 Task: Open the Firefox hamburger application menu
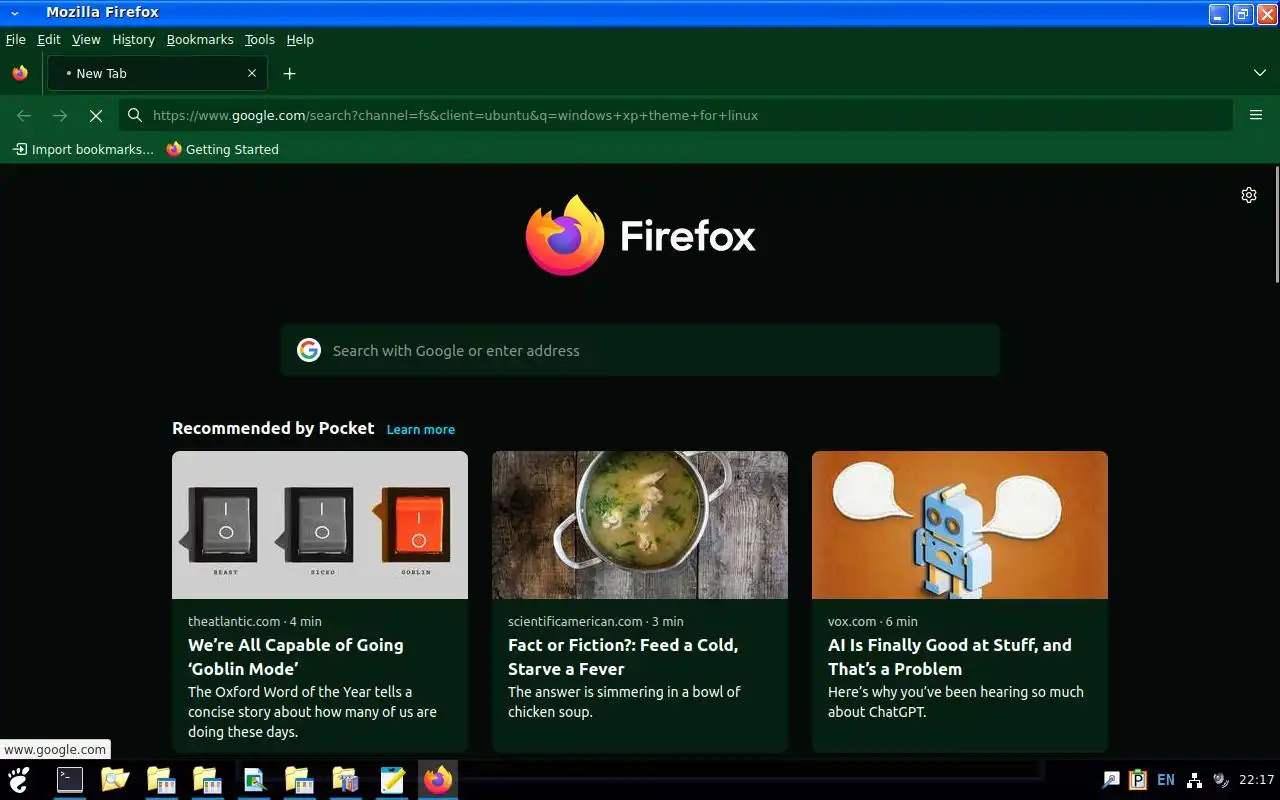pos(1256,115)
